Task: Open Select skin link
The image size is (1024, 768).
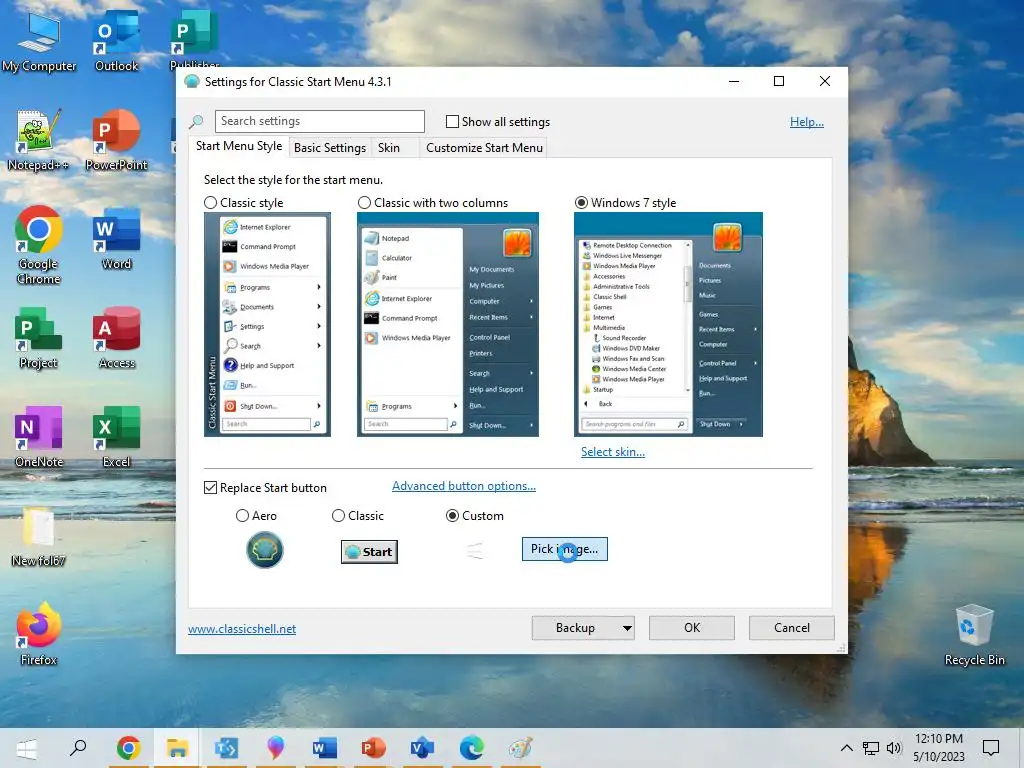Action: pyautogui.click(x=613, y=452)
